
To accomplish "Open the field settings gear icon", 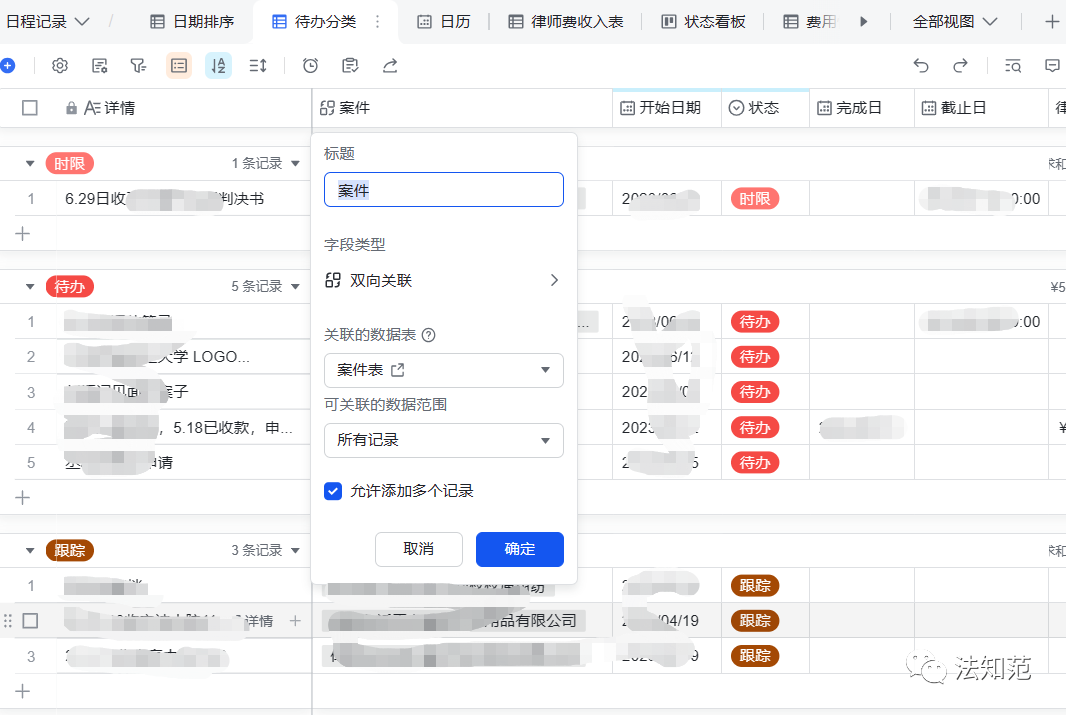I will pos(60,65).
